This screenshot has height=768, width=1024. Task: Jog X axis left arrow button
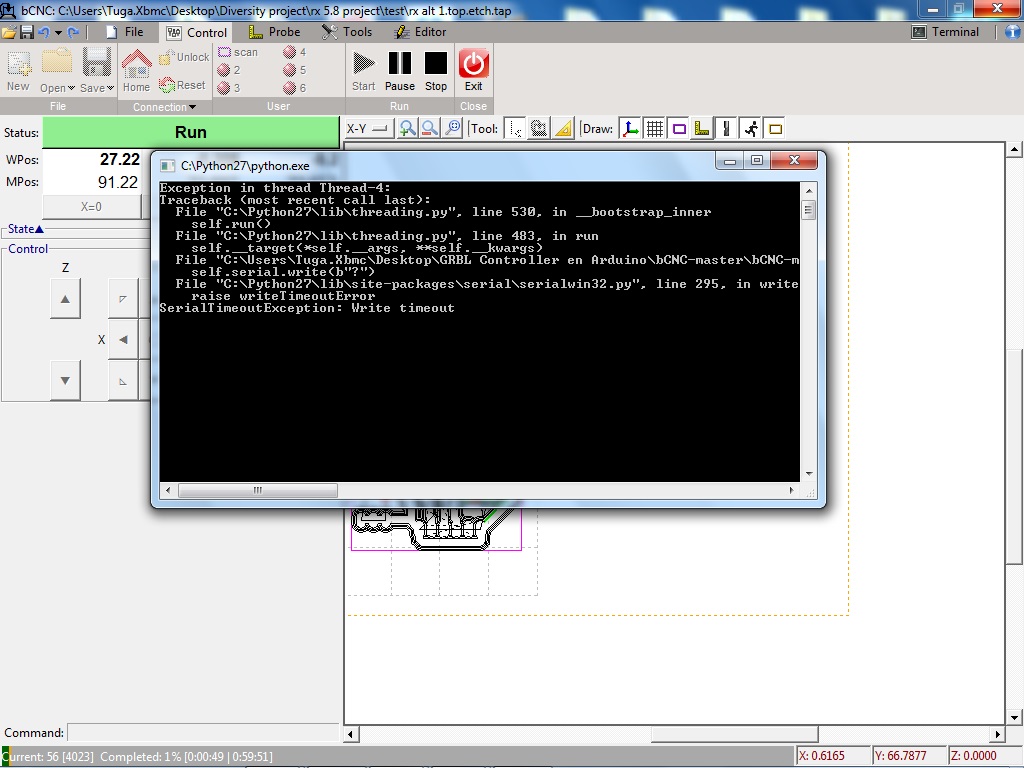[123, 340]
